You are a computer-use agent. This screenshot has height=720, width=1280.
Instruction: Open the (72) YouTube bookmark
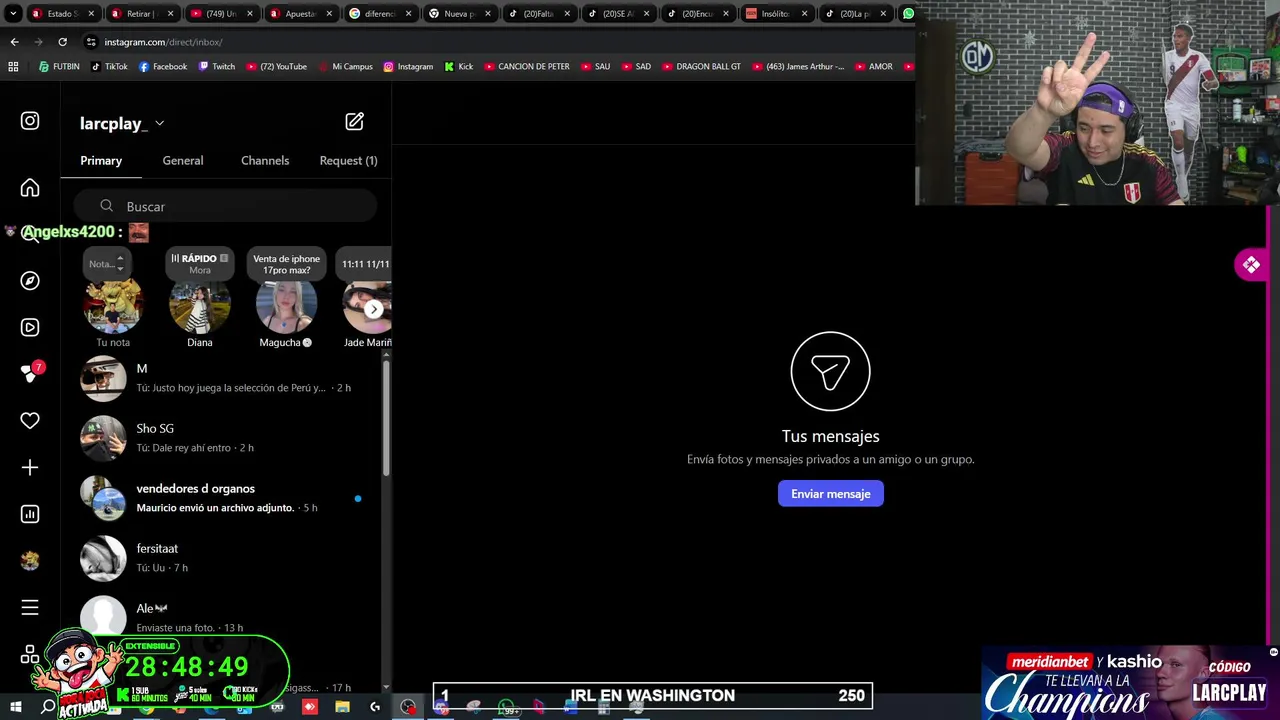pyautogui.click(x=276, y=67)
